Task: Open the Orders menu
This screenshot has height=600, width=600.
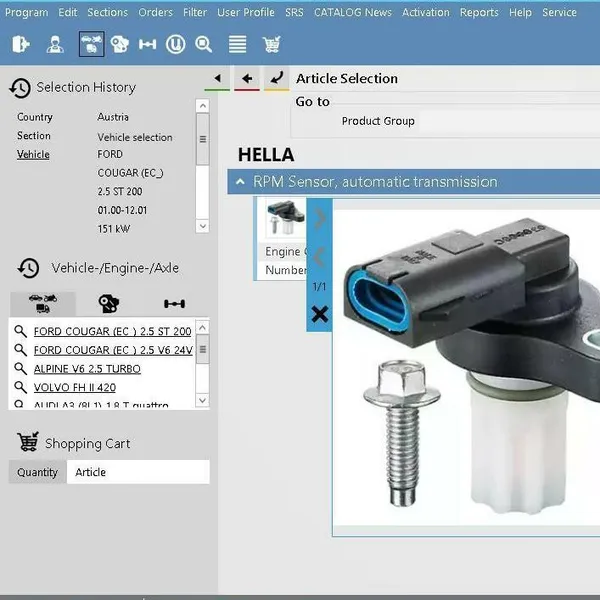Action: pyautogui.click(x=155, y=13)
